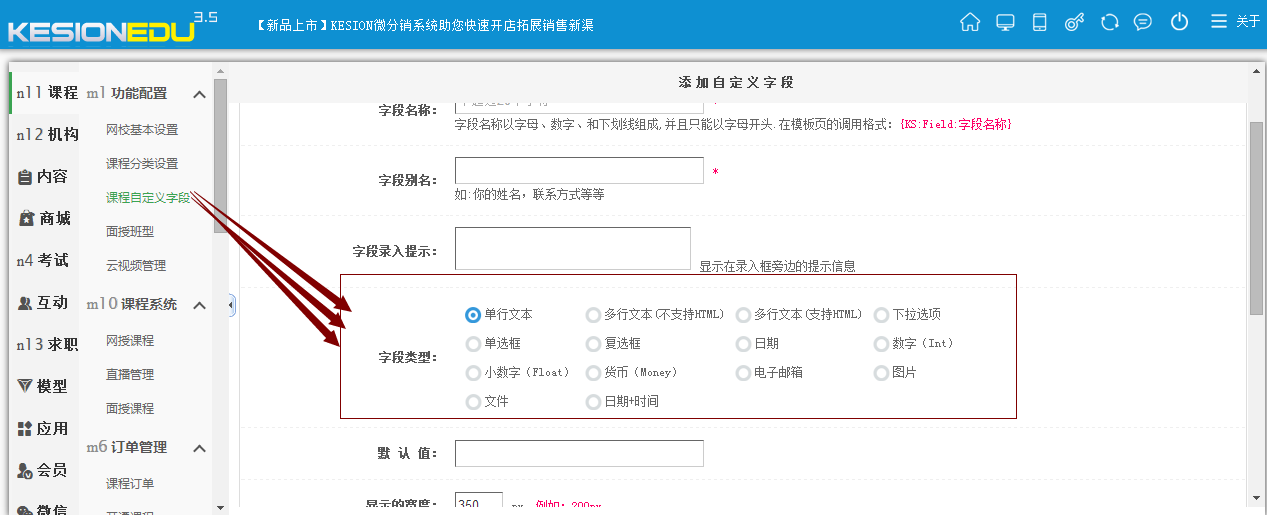The image size is (1267, 515).
Task: Go to 直播管理 page
Action: tap(130, 375)
